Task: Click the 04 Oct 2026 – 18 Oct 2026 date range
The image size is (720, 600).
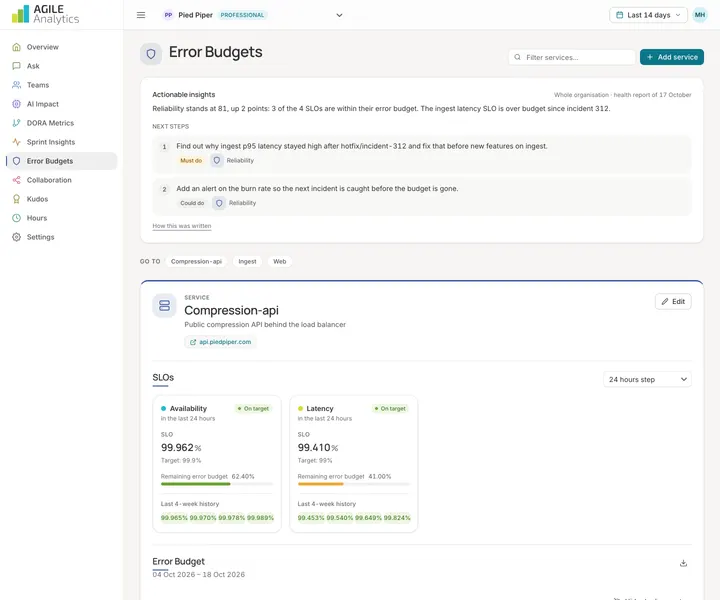Action: [x=198, y=575]
